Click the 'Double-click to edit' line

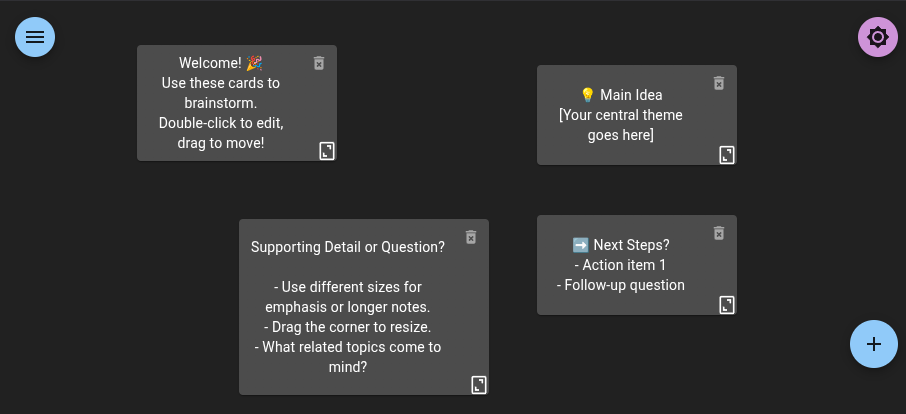pos(220,123)
